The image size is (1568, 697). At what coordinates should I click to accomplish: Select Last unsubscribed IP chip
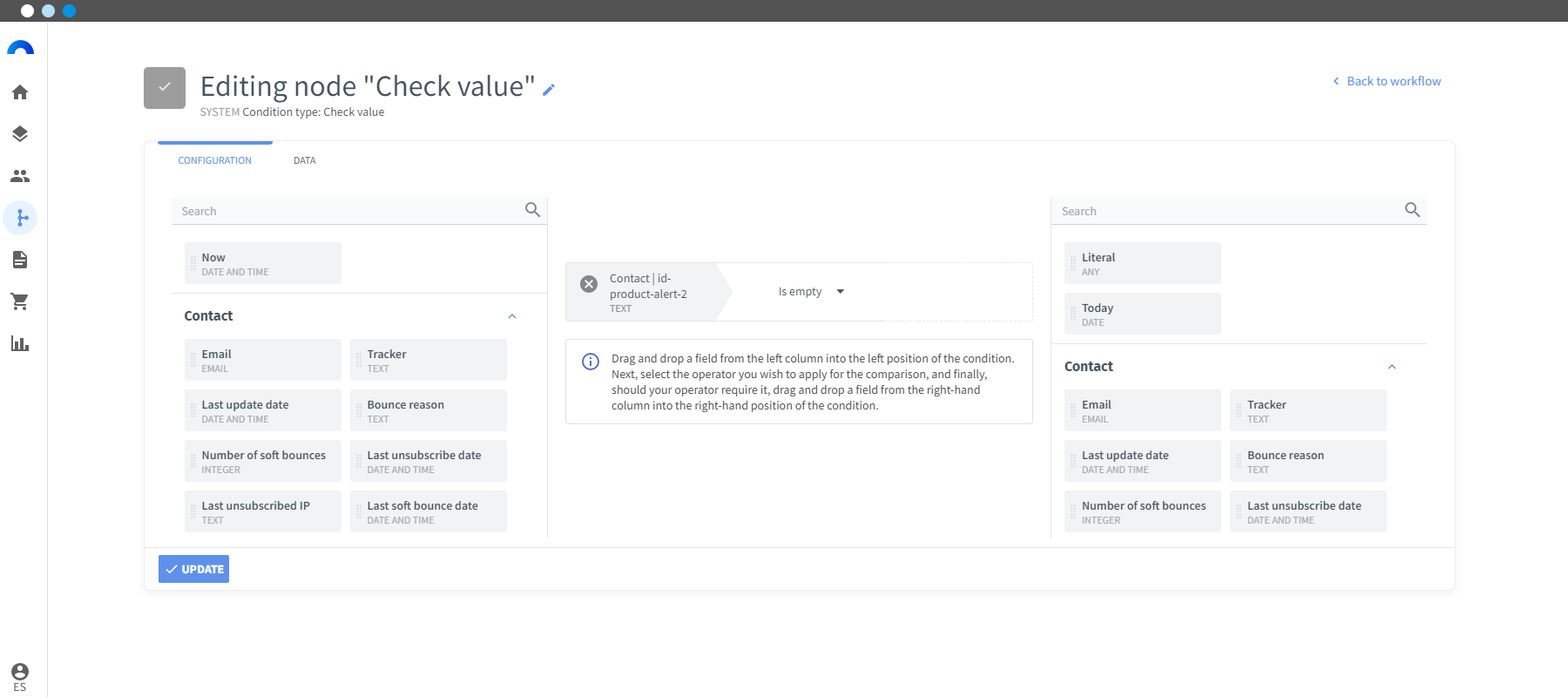point(263,511)
